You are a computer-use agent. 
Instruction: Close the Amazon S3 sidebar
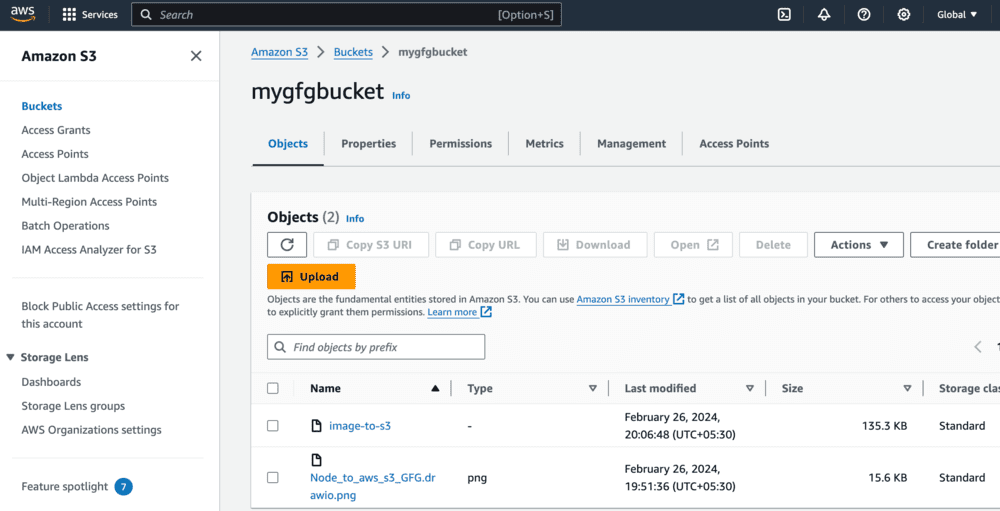[196, 56]
